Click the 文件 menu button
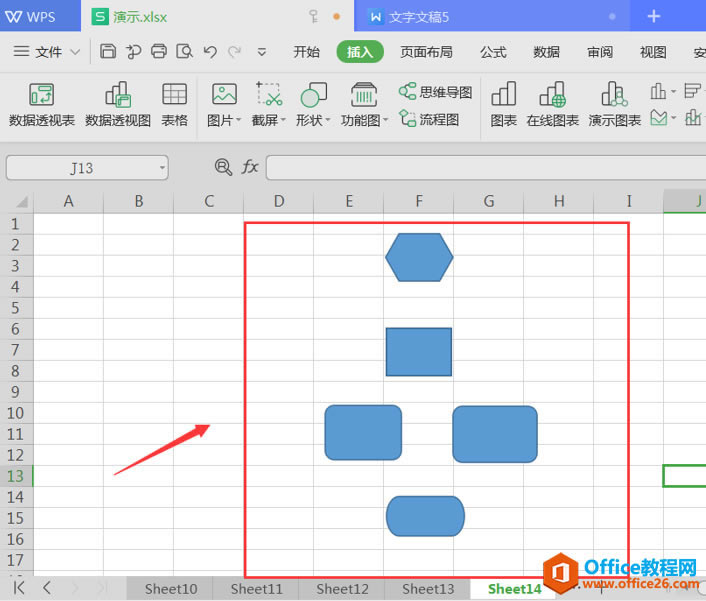The height and width of the screenshot is (601, 706). pyautogui.click(x=47, y=52)
